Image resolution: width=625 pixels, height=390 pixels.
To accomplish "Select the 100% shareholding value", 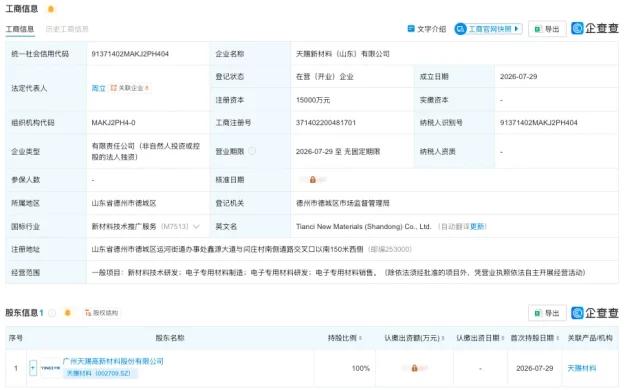I will pyautogui.click(x=361, y=368).
